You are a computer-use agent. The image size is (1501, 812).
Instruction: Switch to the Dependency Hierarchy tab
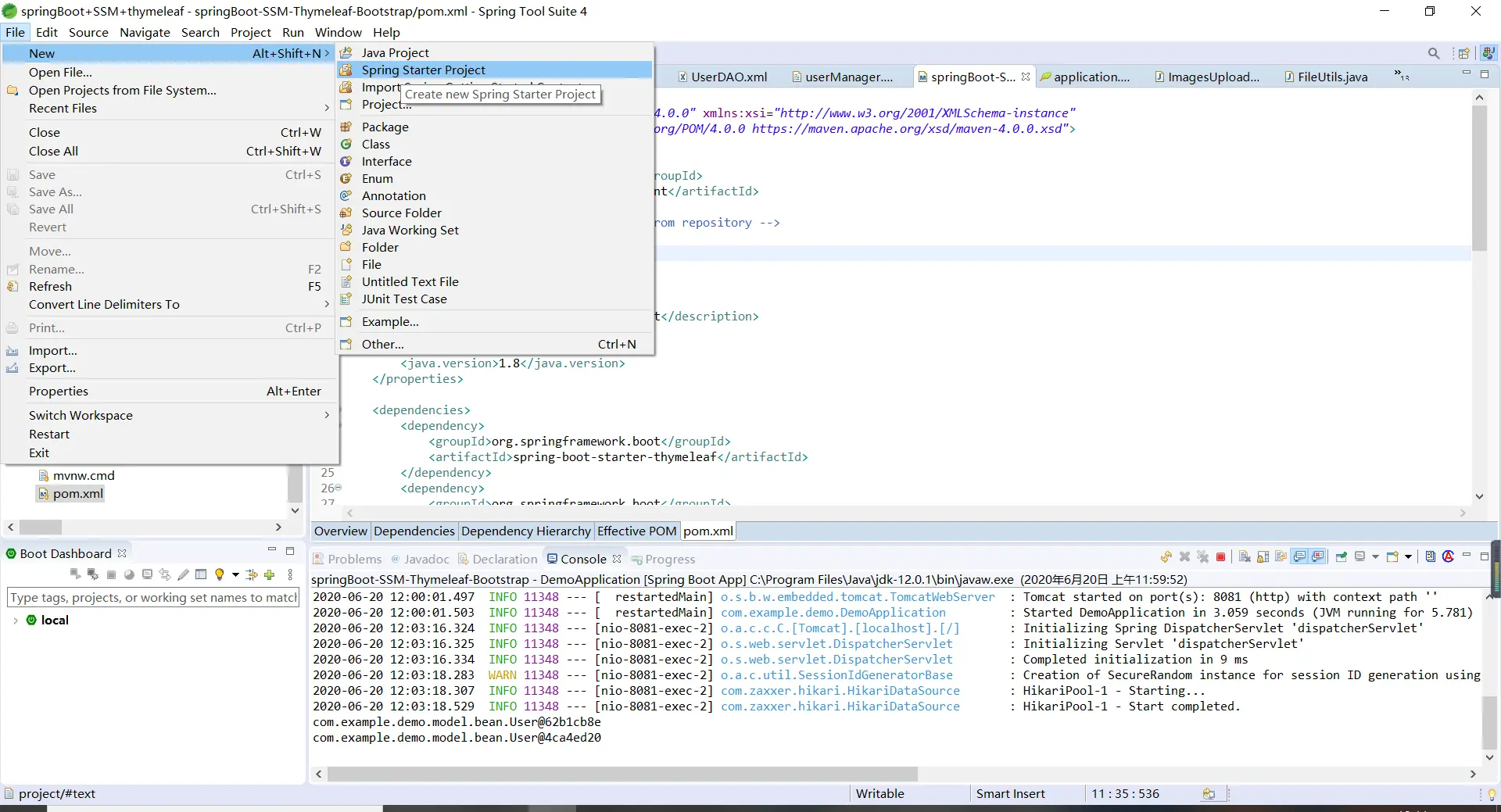525,531
